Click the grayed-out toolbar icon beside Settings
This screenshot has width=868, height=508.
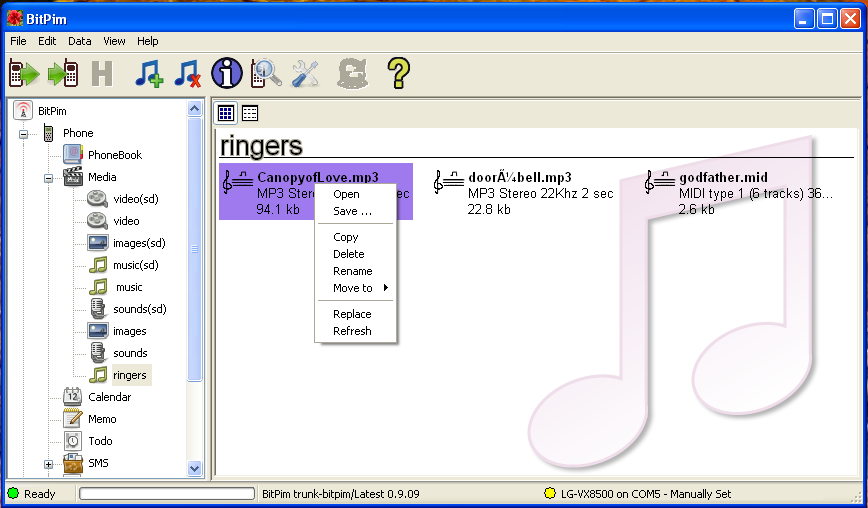tap(353, 73)
